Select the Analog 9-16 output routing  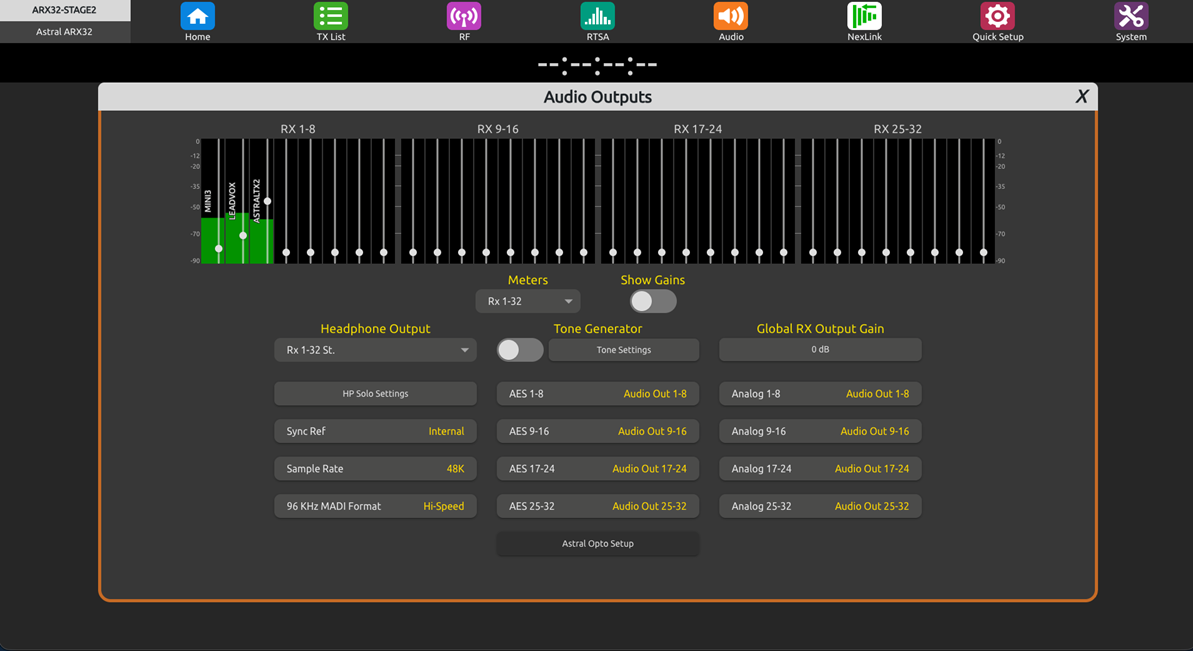(x=820, y=431)
